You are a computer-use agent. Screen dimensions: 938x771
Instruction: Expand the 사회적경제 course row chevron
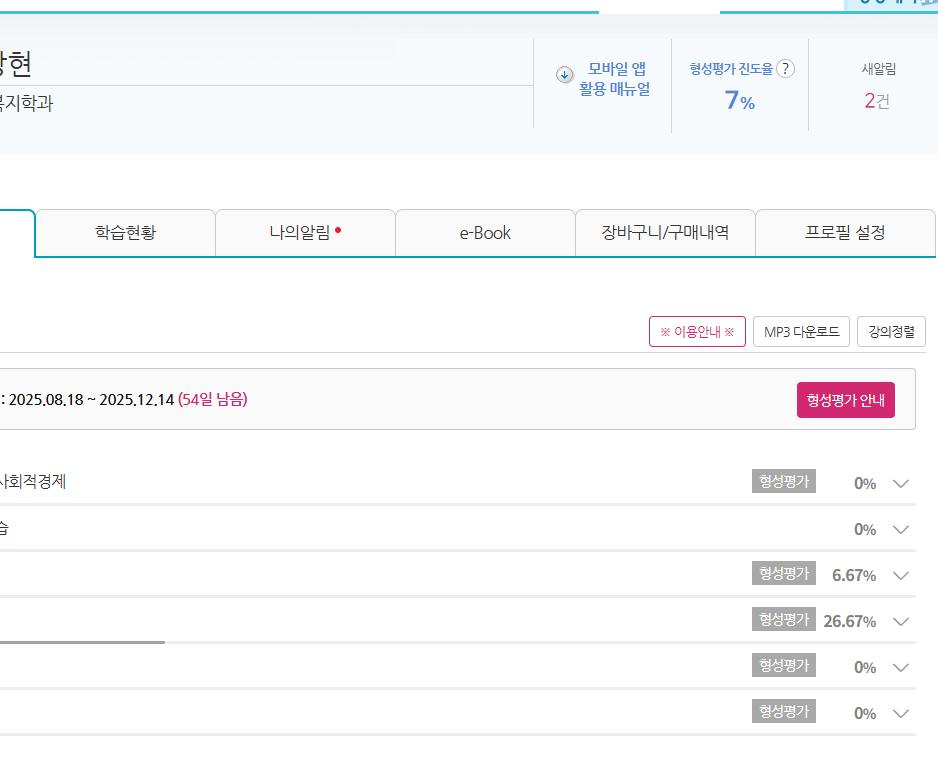point(900,484)
